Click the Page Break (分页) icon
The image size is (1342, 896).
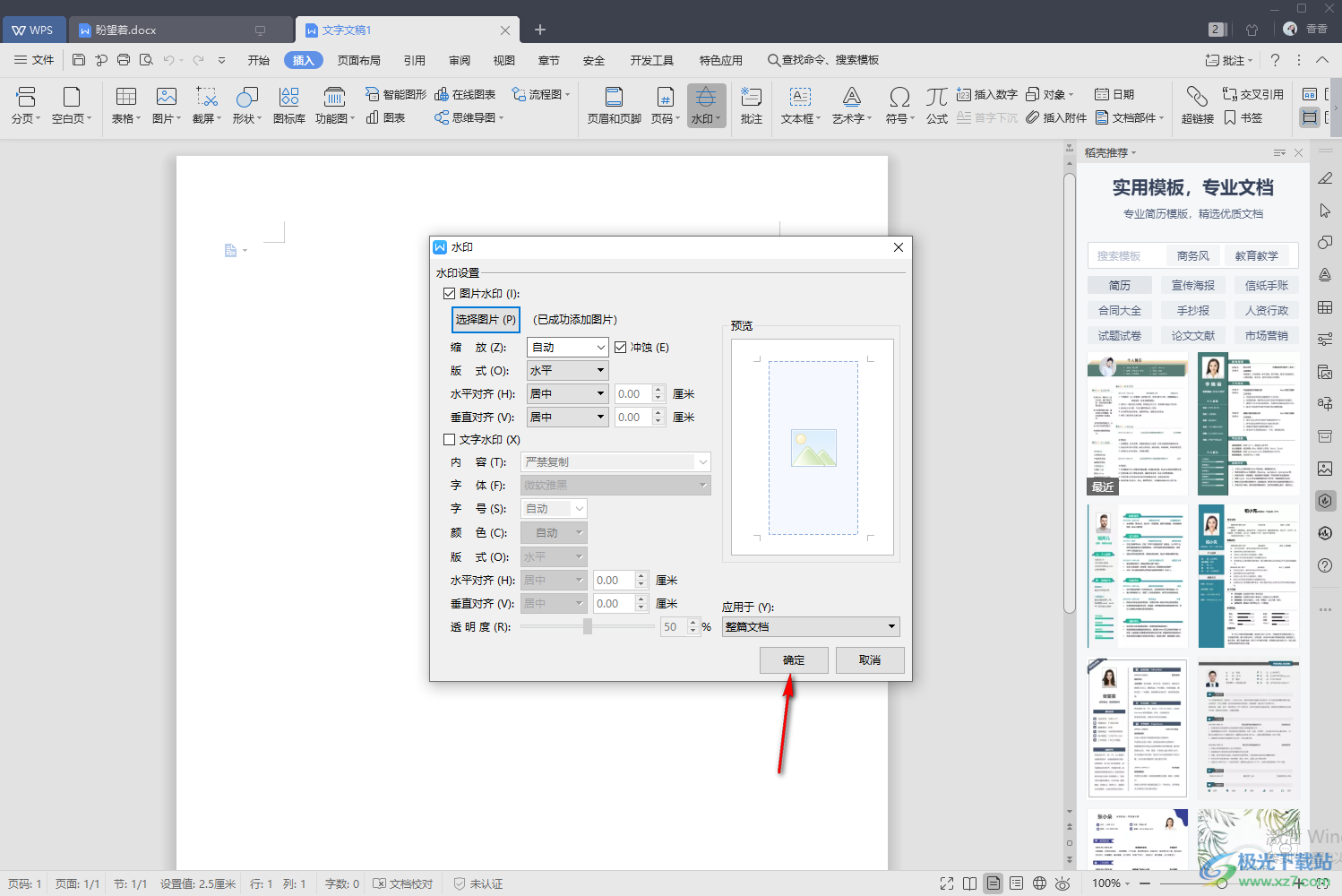click(26, 105)
